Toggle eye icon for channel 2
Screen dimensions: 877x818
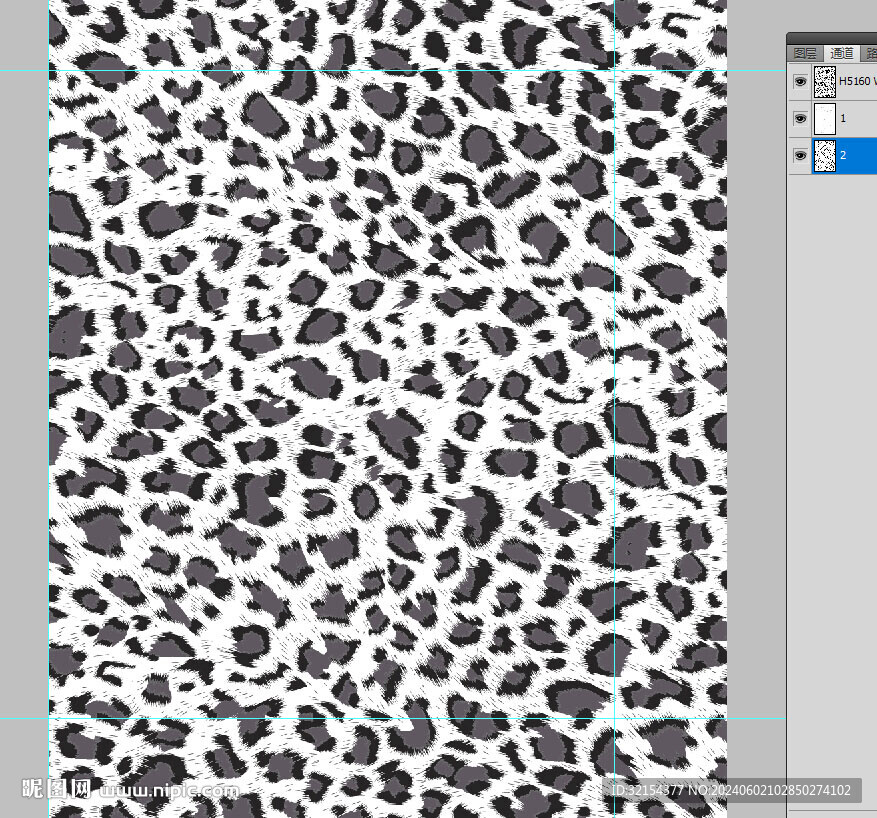click(800, 156)
